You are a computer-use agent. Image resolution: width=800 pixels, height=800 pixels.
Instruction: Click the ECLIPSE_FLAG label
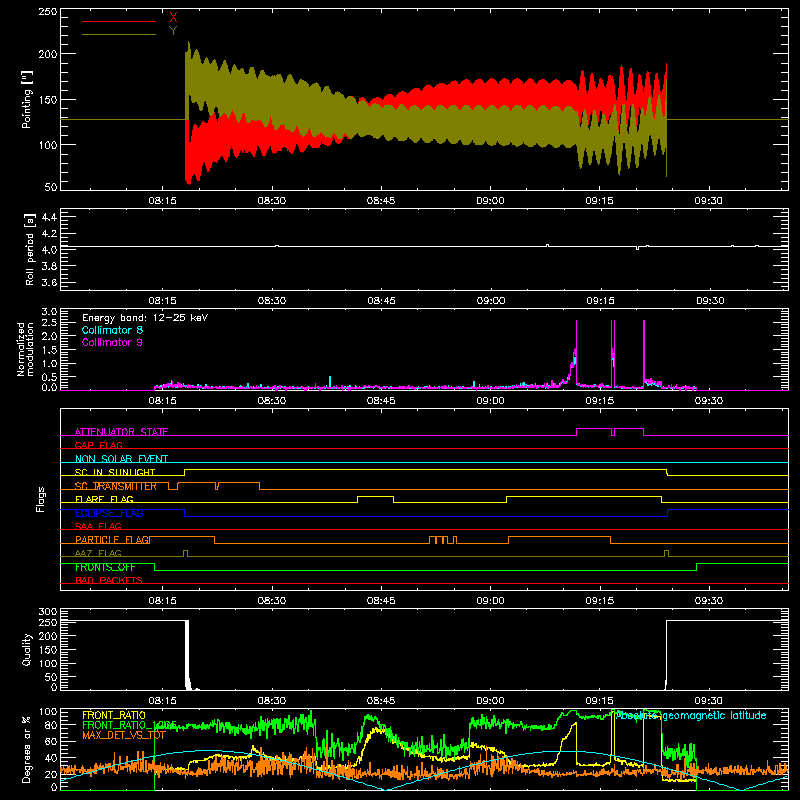[x=109, y=513]
